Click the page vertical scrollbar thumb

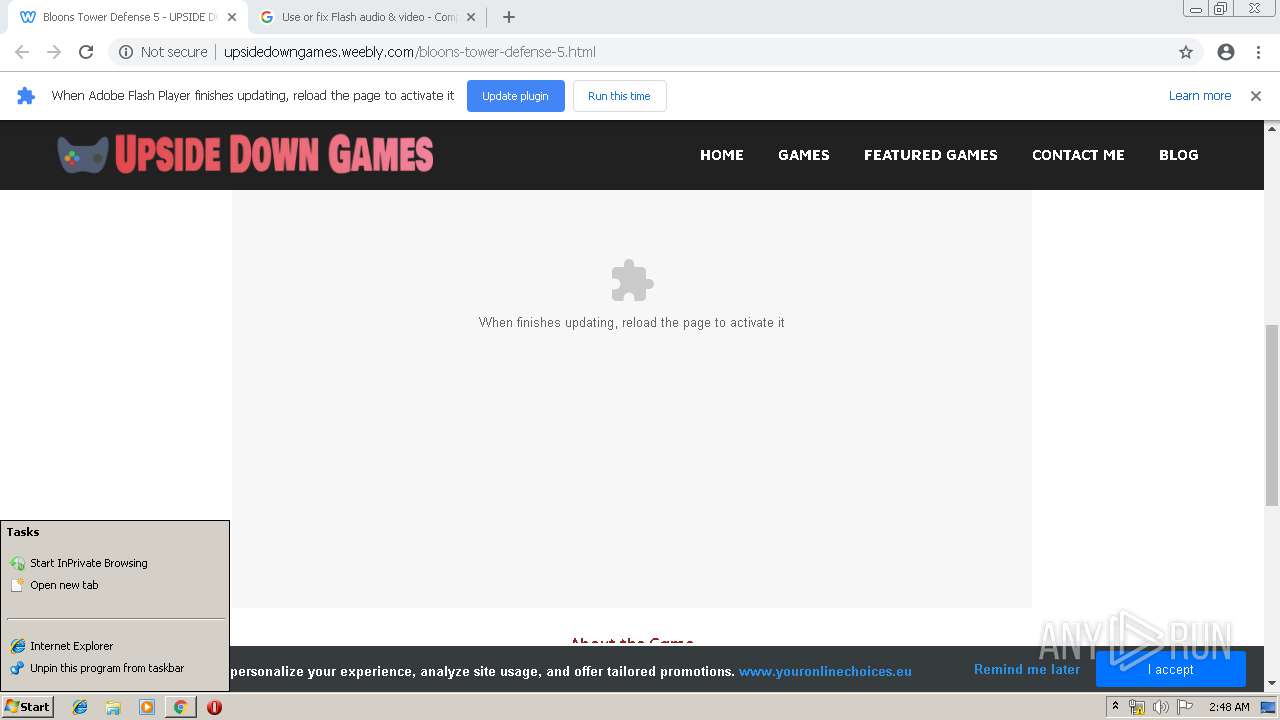pyautogui.click(x=1272, y=415)
